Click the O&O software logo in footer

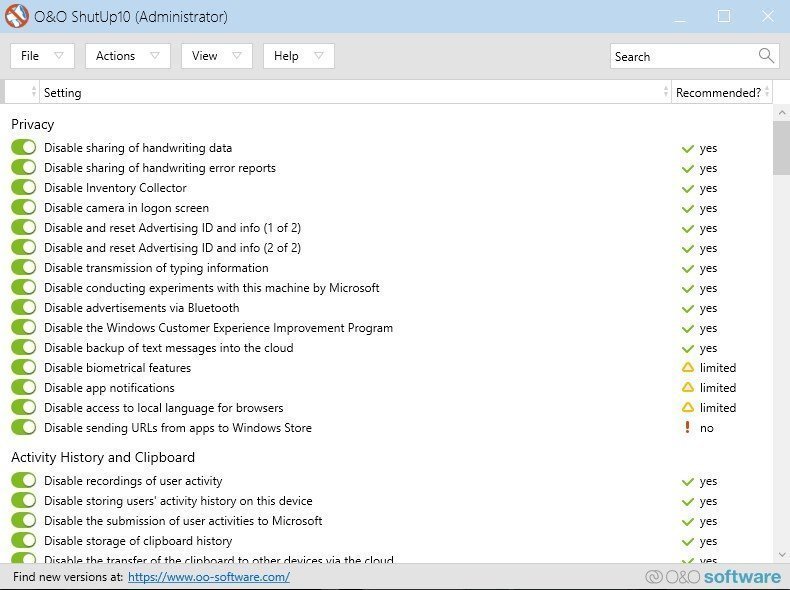[x=713, y=577]
